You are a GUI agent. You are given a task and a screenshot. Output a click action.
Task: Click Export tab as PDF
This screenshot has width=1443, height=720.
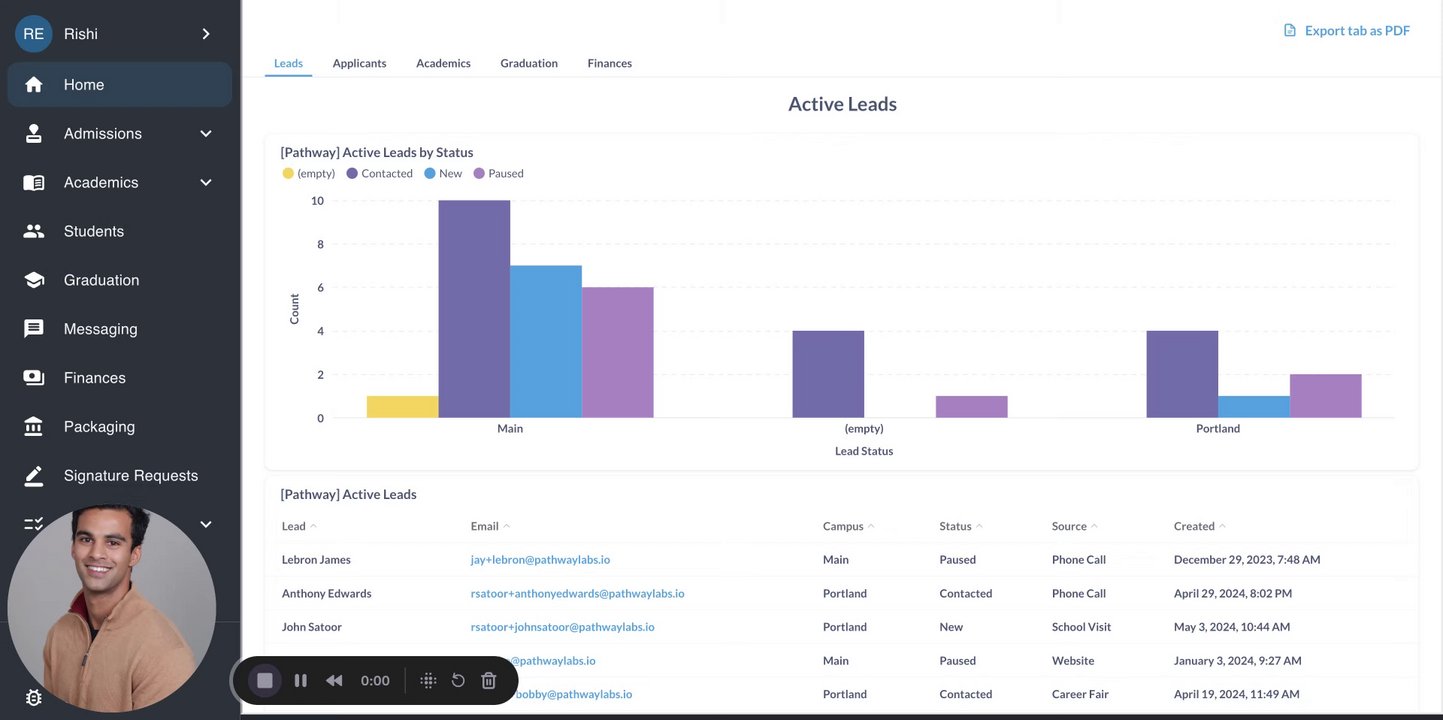pyautogui.click(x=1347, y=31)
